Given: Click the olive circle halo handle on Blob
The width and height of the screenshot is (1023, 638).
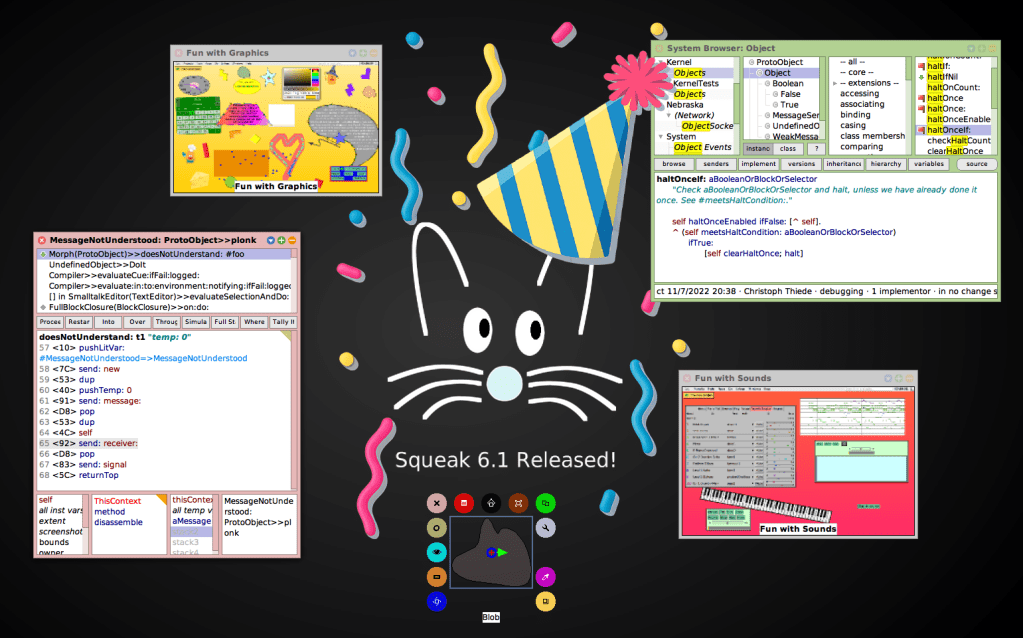Looking at the screenshot, I should click(x=436, y=528).
